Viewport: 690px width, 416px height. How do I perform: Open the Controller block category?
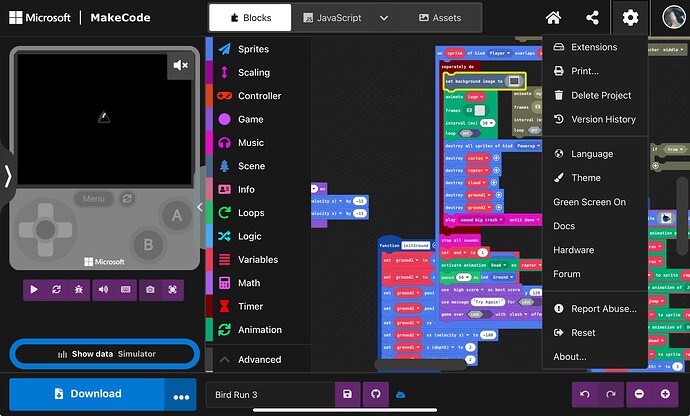(259, 96)
